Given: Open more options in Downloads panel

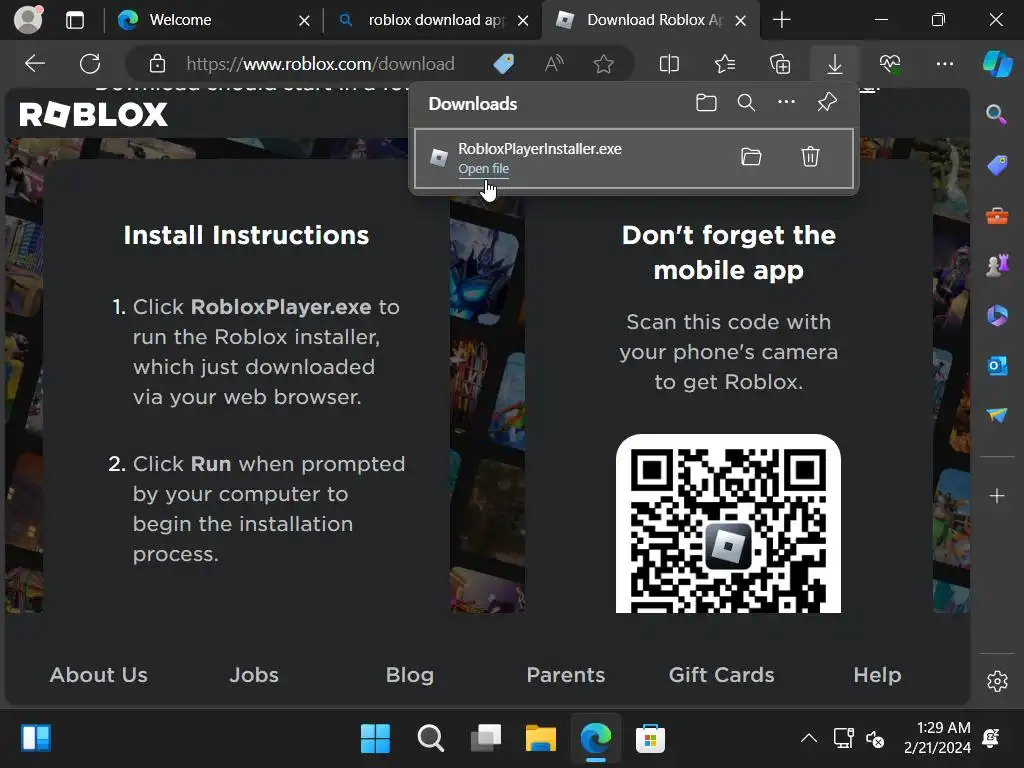Looking at the screenshot, I should [x=786, y=102].
